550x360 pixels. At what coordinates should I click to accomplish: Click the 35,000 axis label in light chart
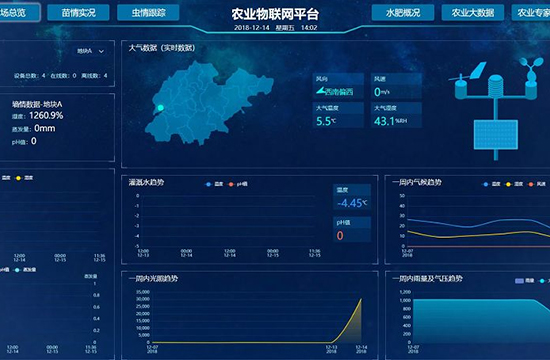143,292
